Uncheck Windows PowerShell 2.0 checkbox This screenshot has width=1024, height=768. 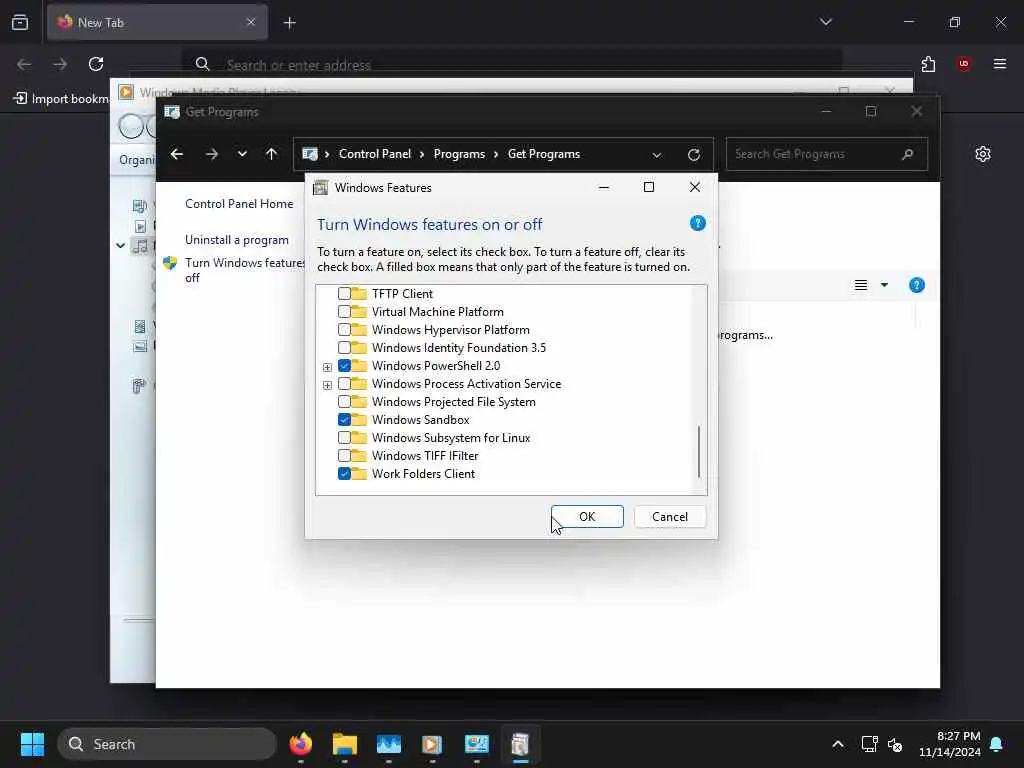click(x=344, y=366)
